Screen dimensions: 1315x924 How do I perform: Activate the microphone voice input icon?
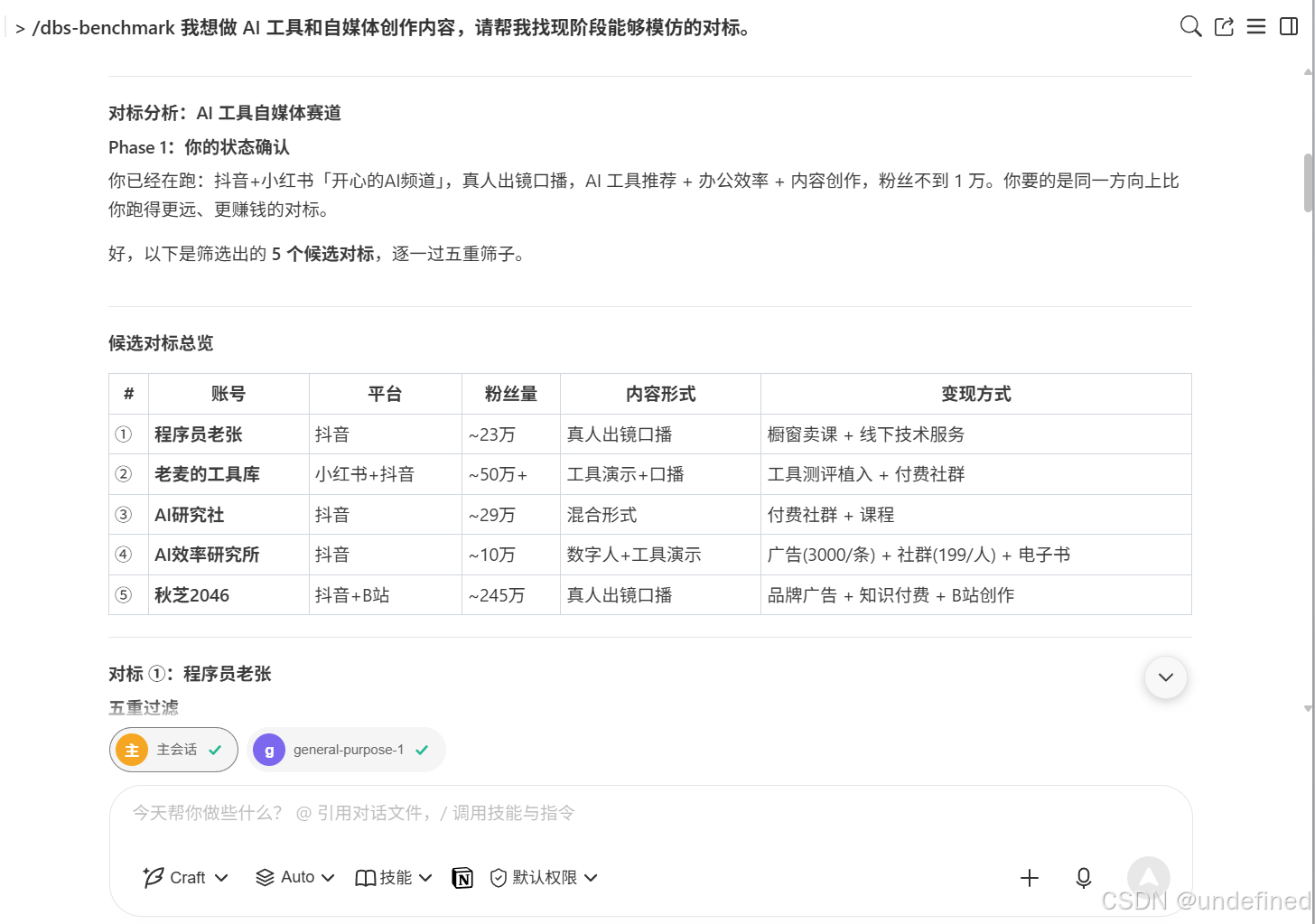tap(1084, 878)
